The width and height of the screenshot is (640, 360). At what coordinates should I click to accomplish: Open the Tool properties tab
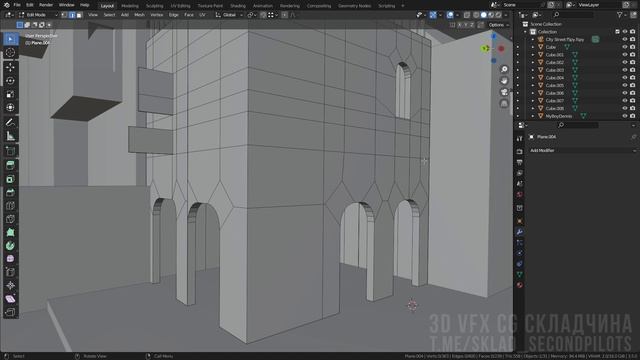(520, 139)
